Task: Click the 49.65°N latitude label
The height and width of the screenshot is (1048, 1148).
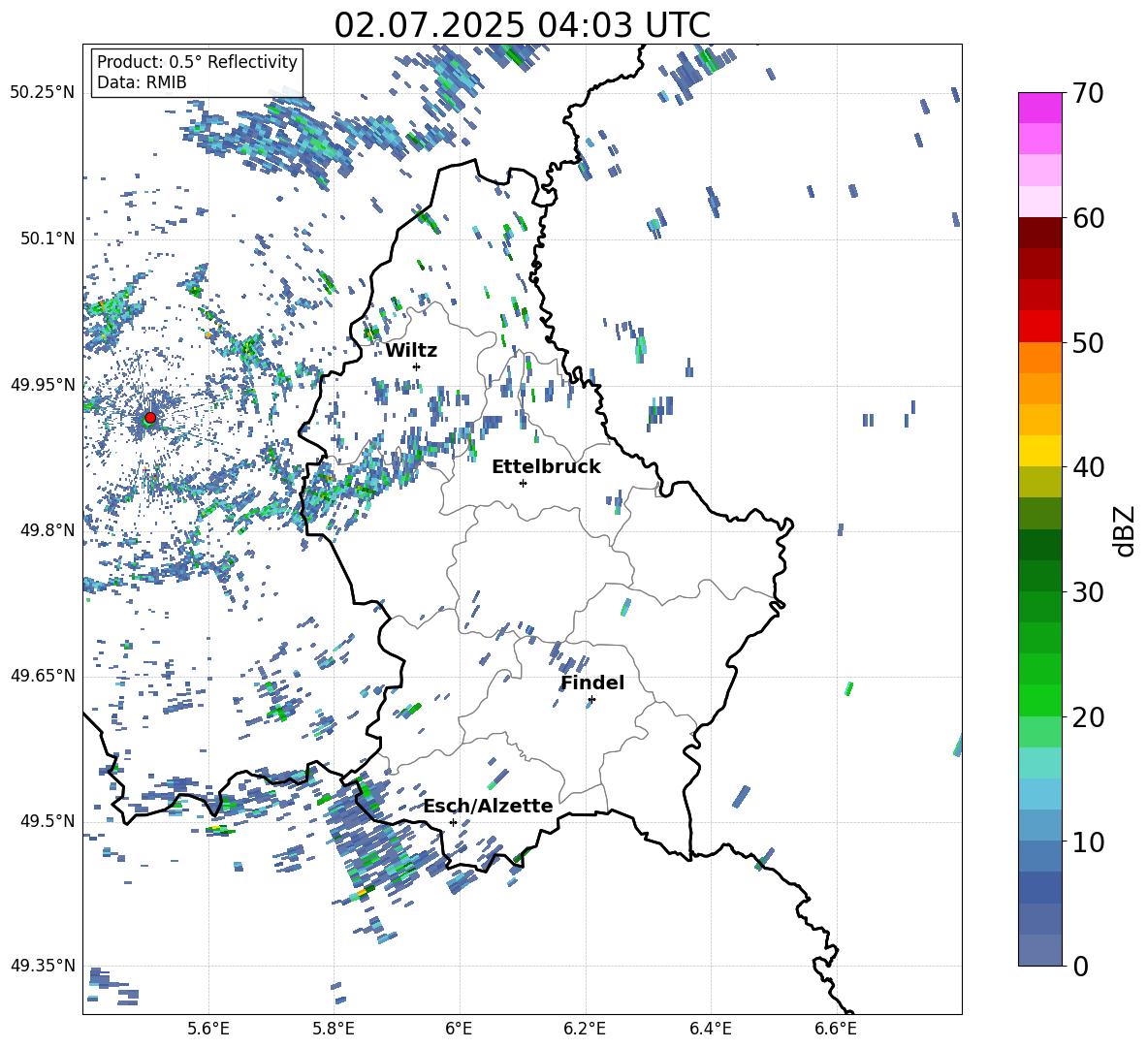Action: 43,675
